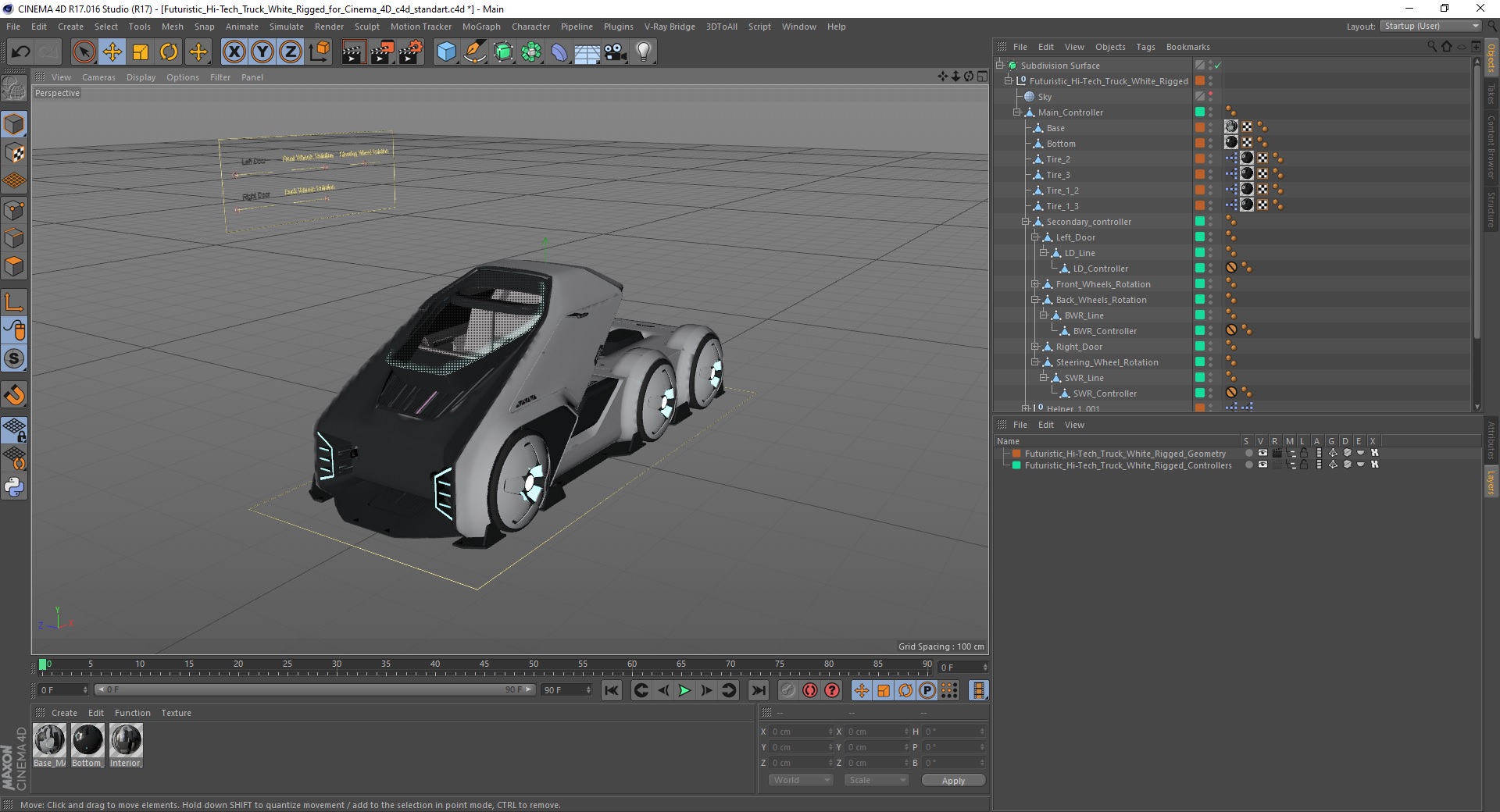Open Edit Render Settings icon
Viewport: 1500px width, 812px height.
tap(411, 52)
